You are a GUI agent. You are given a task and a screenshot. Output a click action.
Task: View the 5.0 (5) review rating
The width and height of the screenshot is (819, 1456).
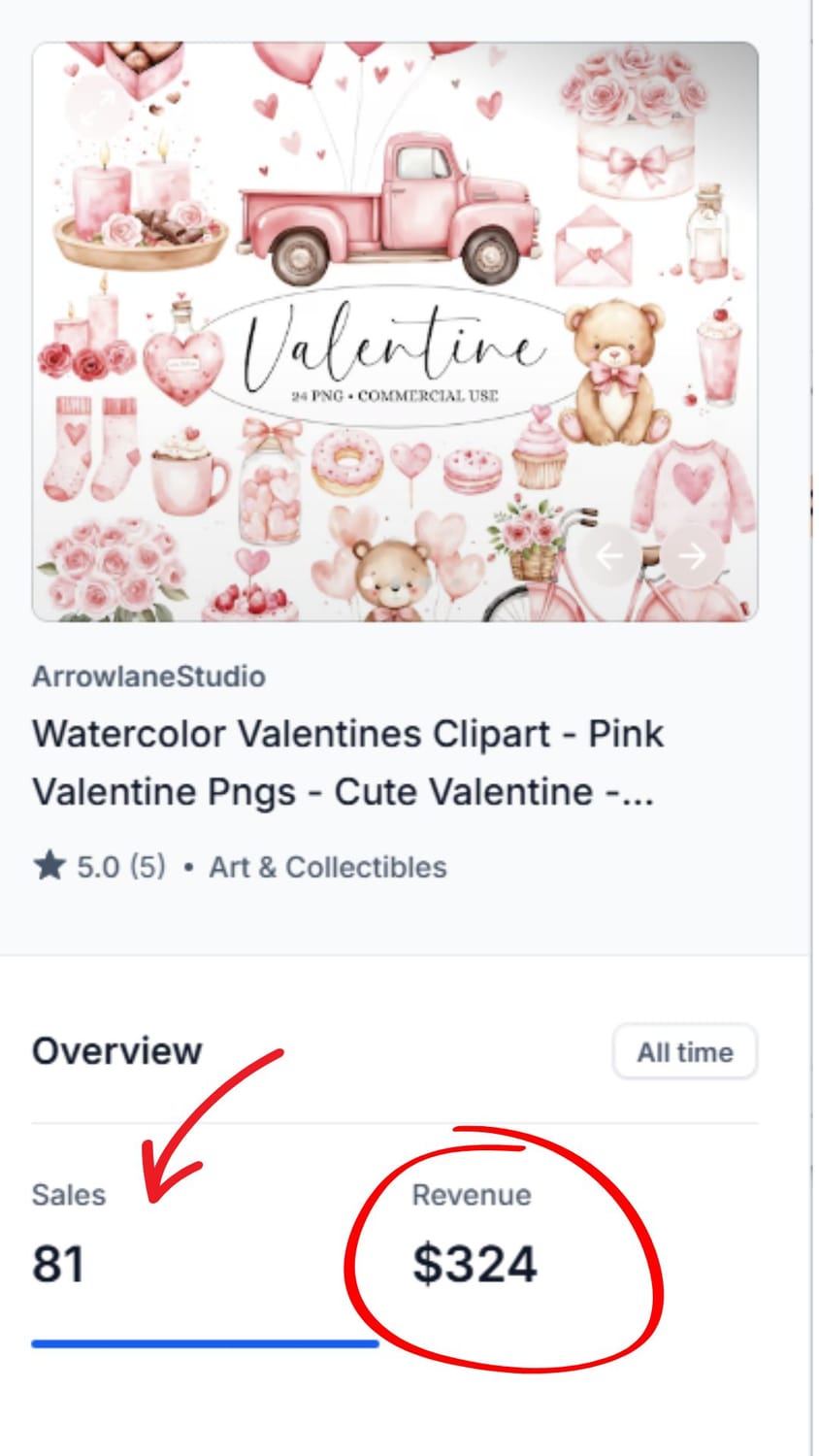tap(121, 867)
